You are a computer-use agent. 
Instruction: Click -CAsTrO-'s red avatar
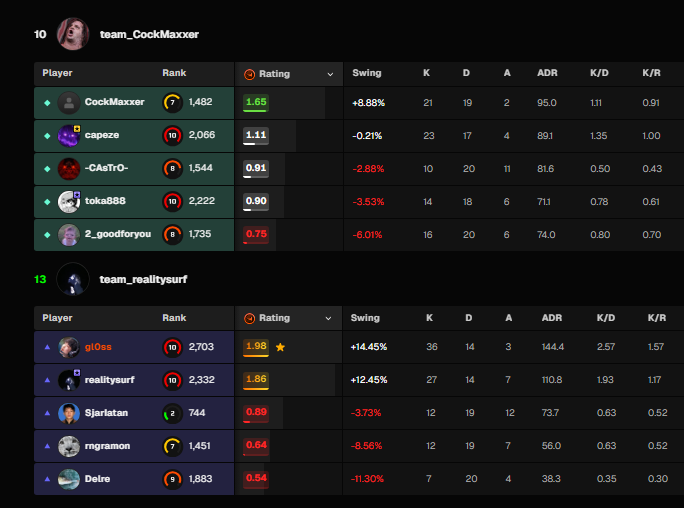pos(69,169)
